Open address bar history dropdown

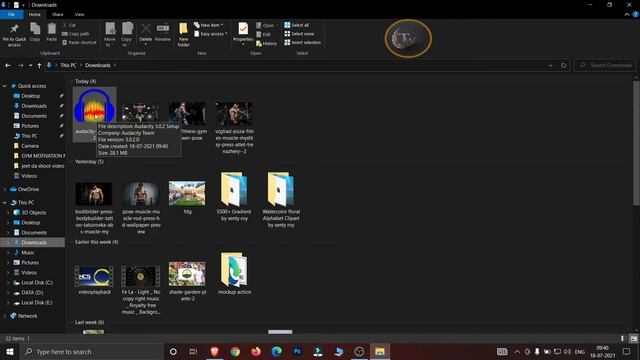pyautogui.click(x=551, y=65)
